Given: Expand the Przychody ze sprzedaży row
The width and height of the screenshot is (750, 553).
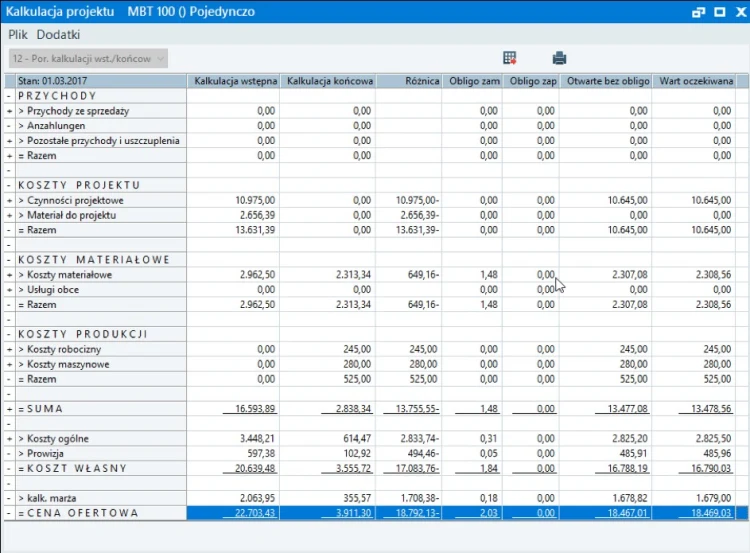Looking at the screenshot, I should [x=9, y=111].
